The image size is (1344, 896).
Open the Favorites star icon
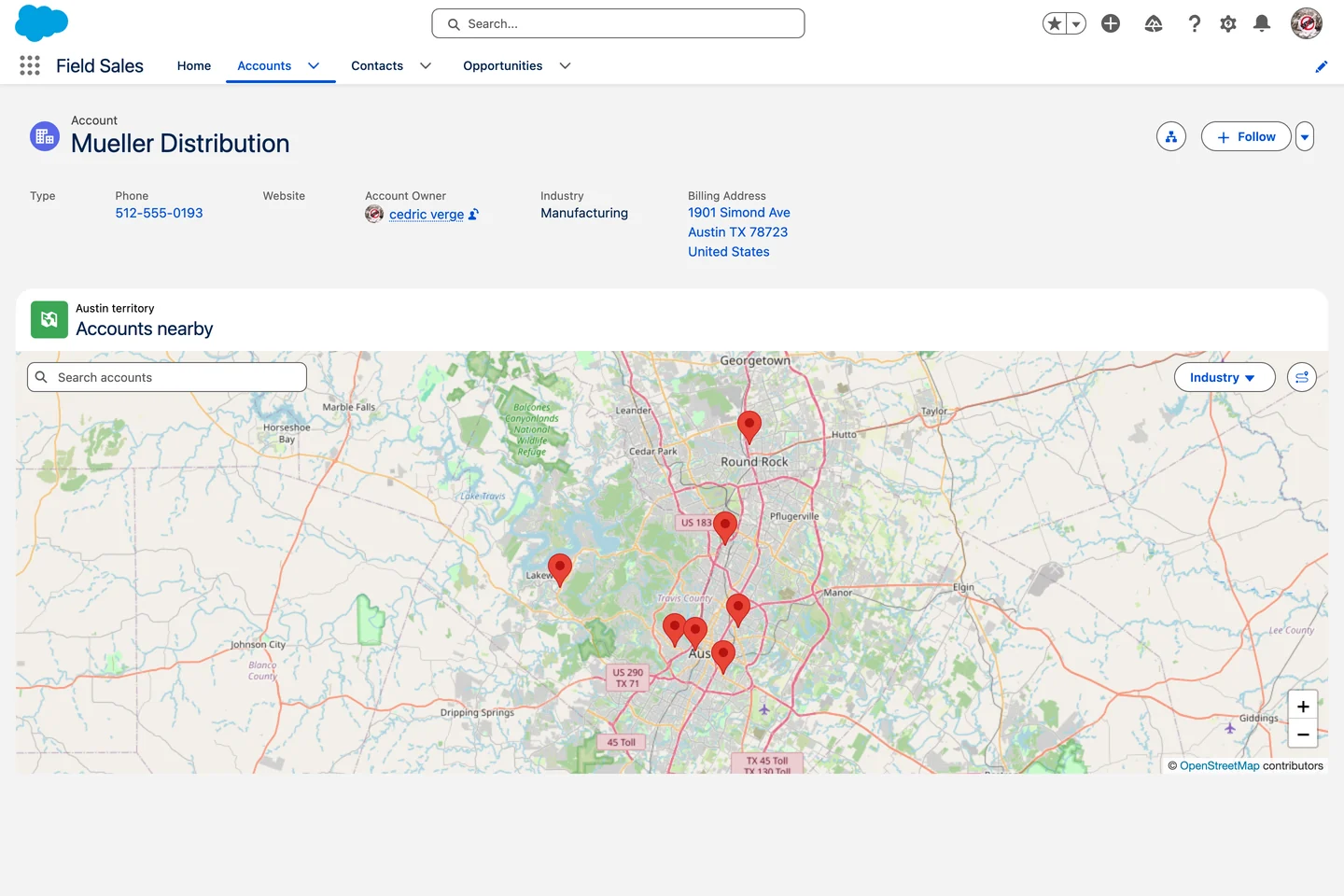click(1055, 24)
